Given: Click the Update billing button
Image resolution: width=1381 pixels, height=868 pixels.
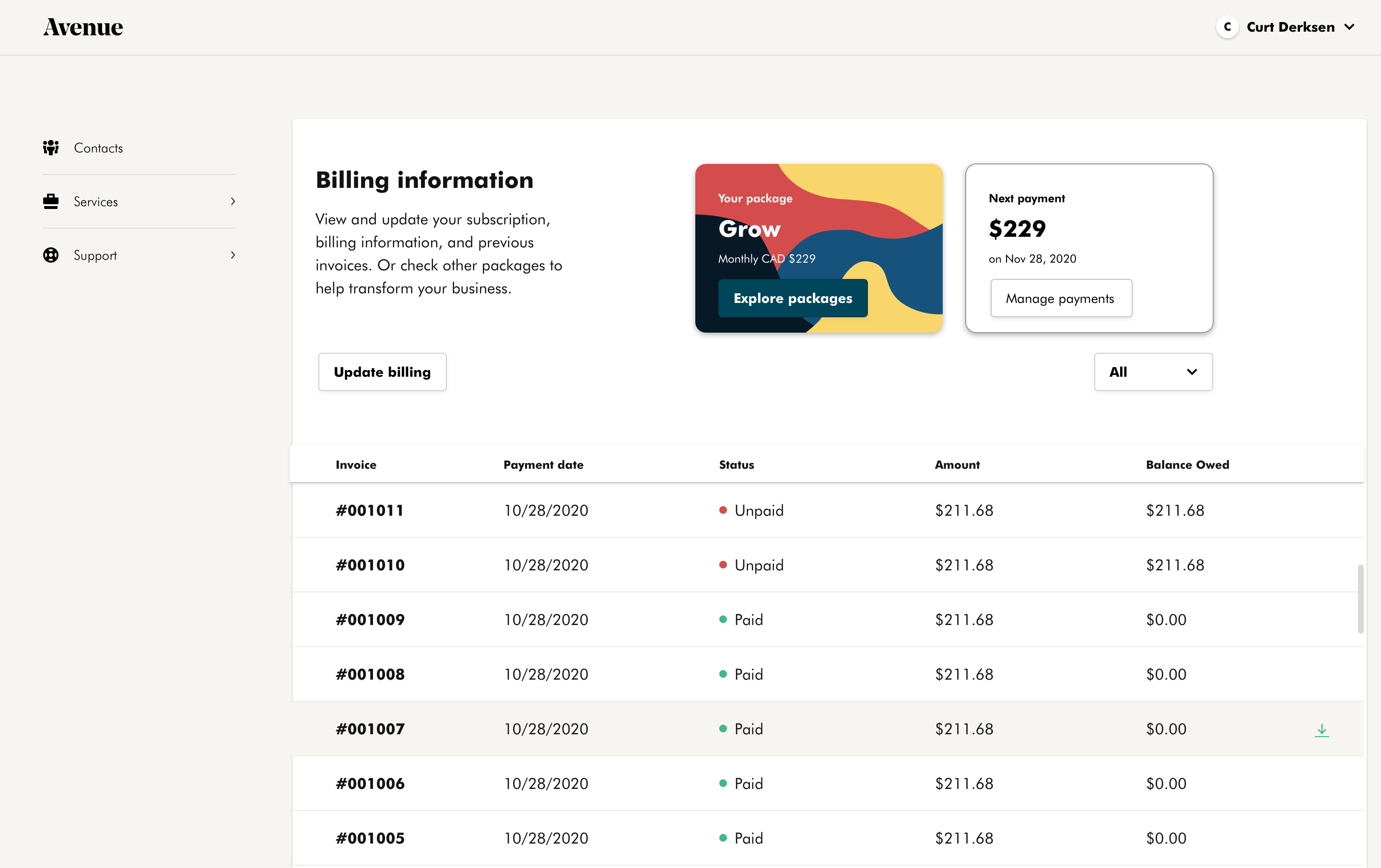Looking at the screenshot, I should pyautogui.click(x=383, y=372).
